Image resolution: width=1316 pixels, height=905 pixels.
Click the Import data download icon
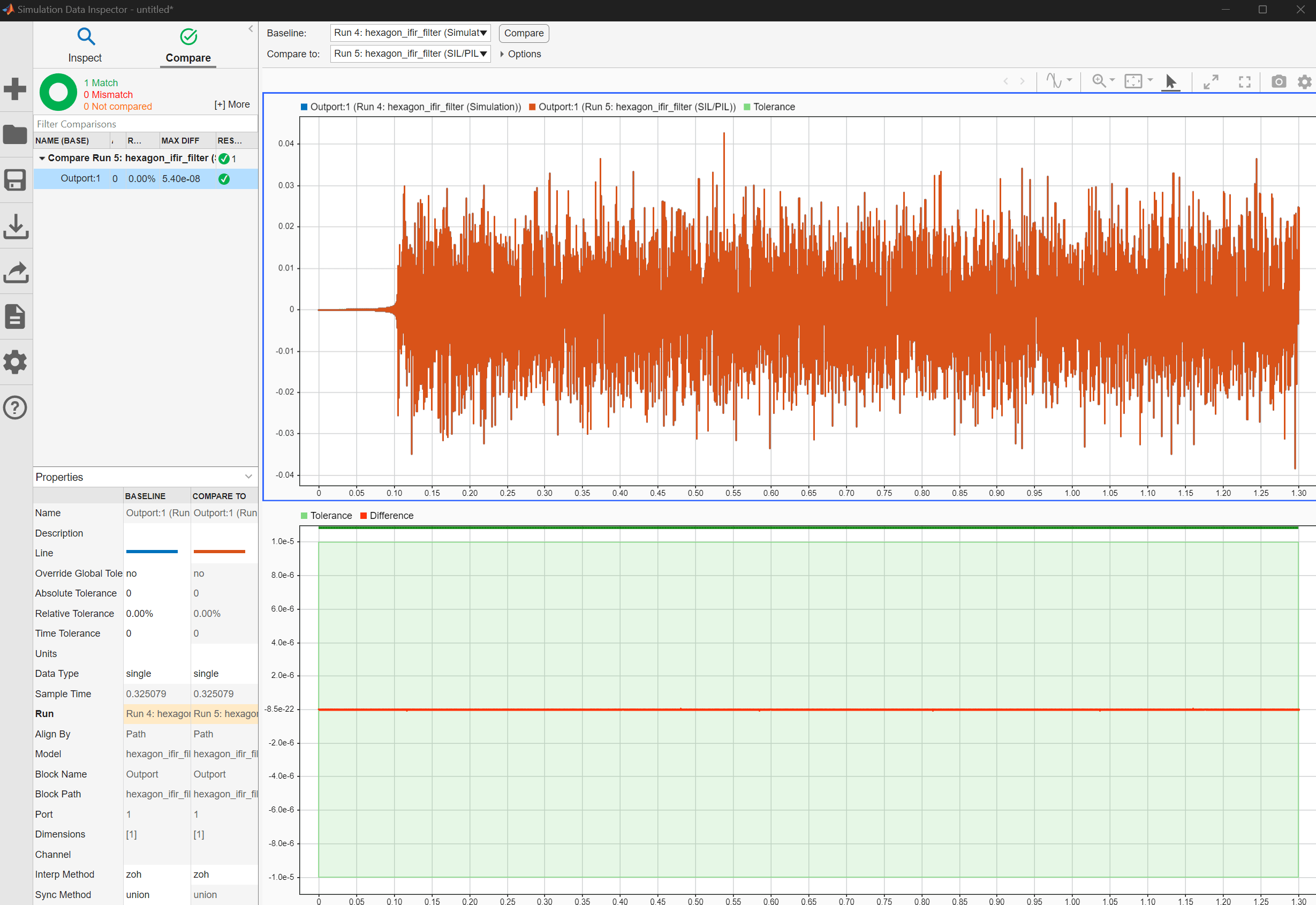click(16, 226)
